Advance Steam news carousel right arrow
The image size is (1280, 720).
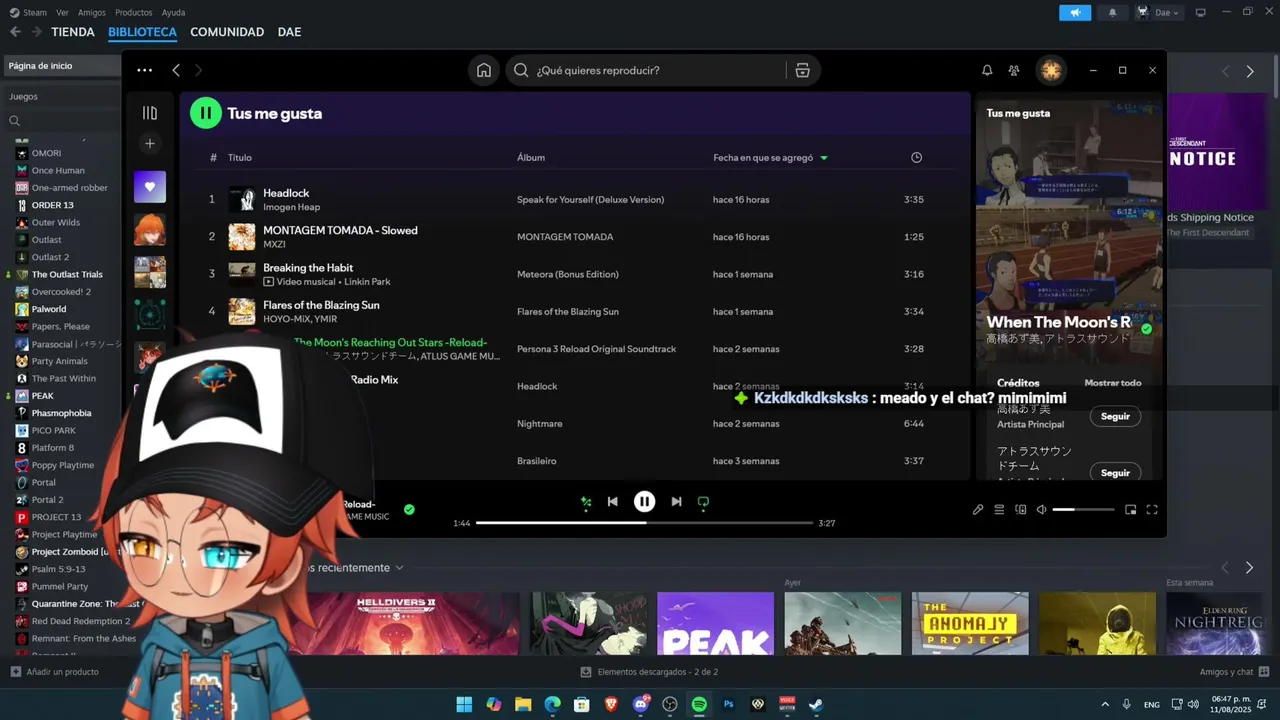tap(1250, 72)
